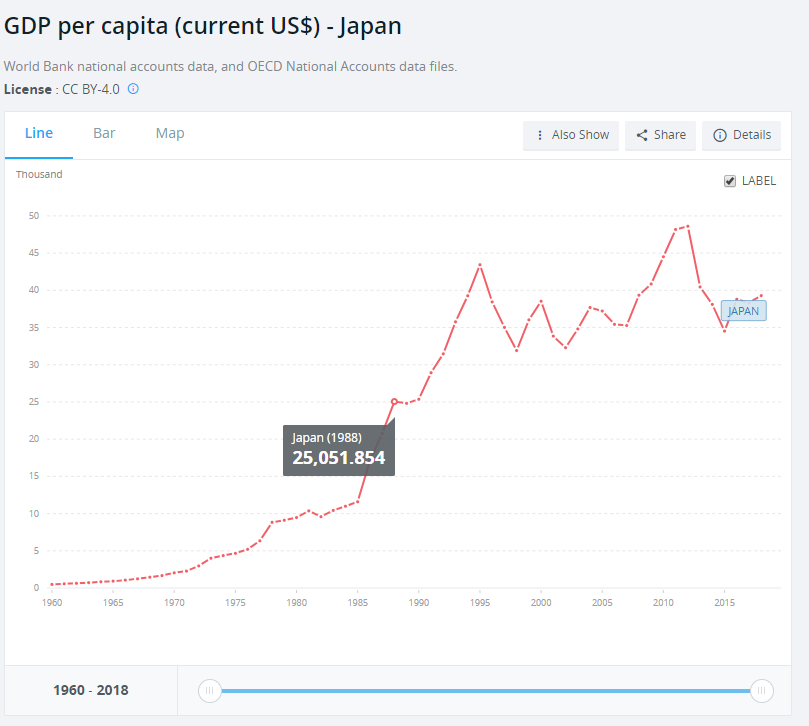
Task: Click the info circle icon on the Details button
Action: [720, 135]
